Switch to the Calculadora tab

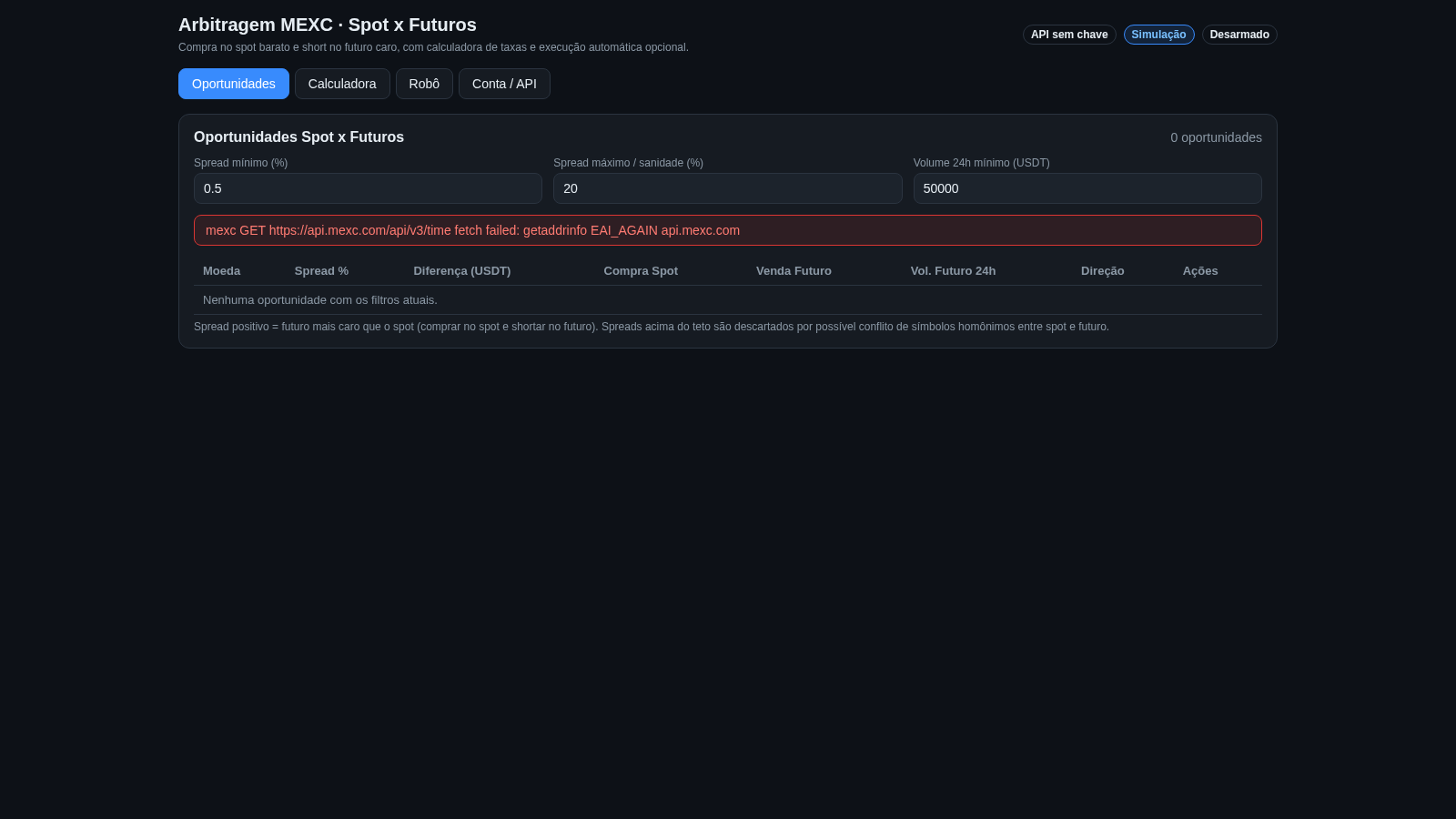click(342, 84)
